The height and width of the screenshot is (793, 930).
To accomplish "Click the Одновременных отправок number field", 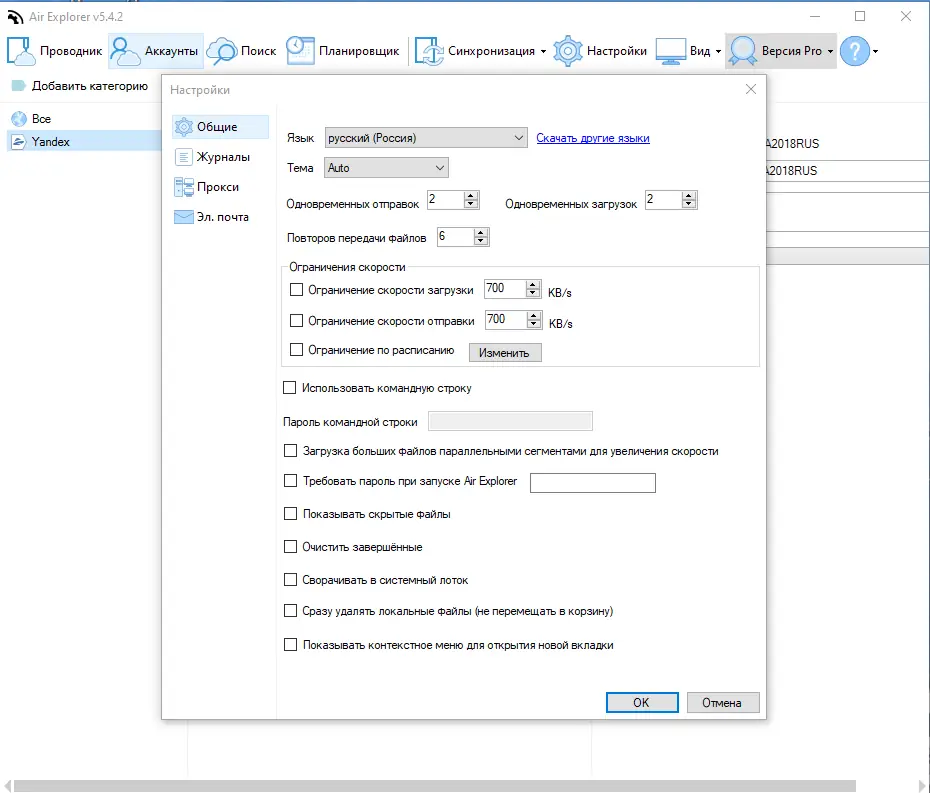I will [445, 200].
